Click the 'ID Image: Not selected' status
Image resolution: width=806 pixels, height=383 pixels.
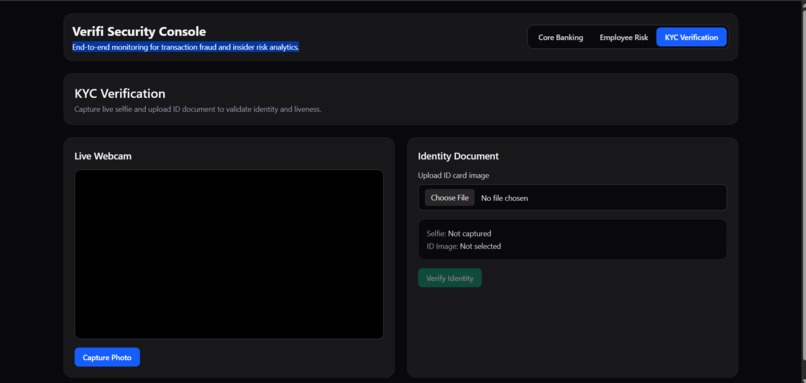point(463,246)
